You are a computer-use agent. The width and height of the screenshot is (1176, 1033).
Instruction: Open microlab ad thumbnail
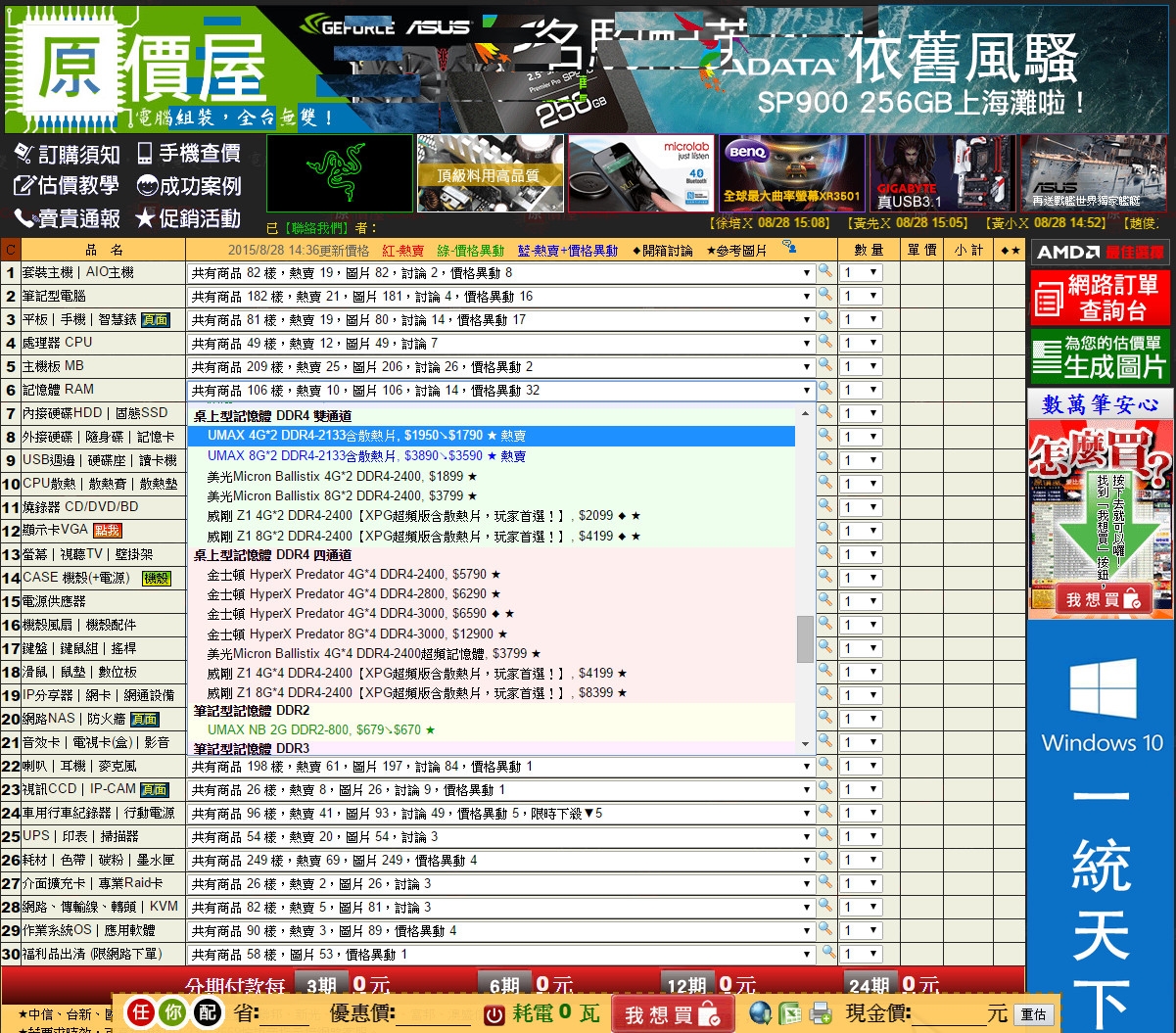[x=641, y=173]
